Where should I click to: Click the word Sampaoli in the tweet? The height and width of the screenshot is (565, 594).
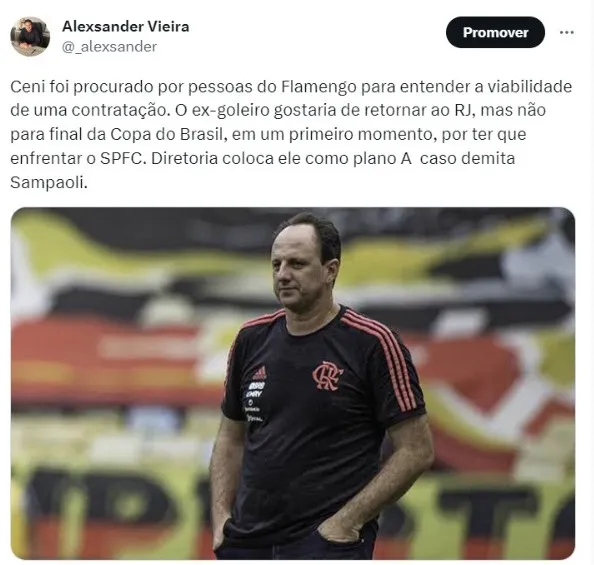point(49,183)
